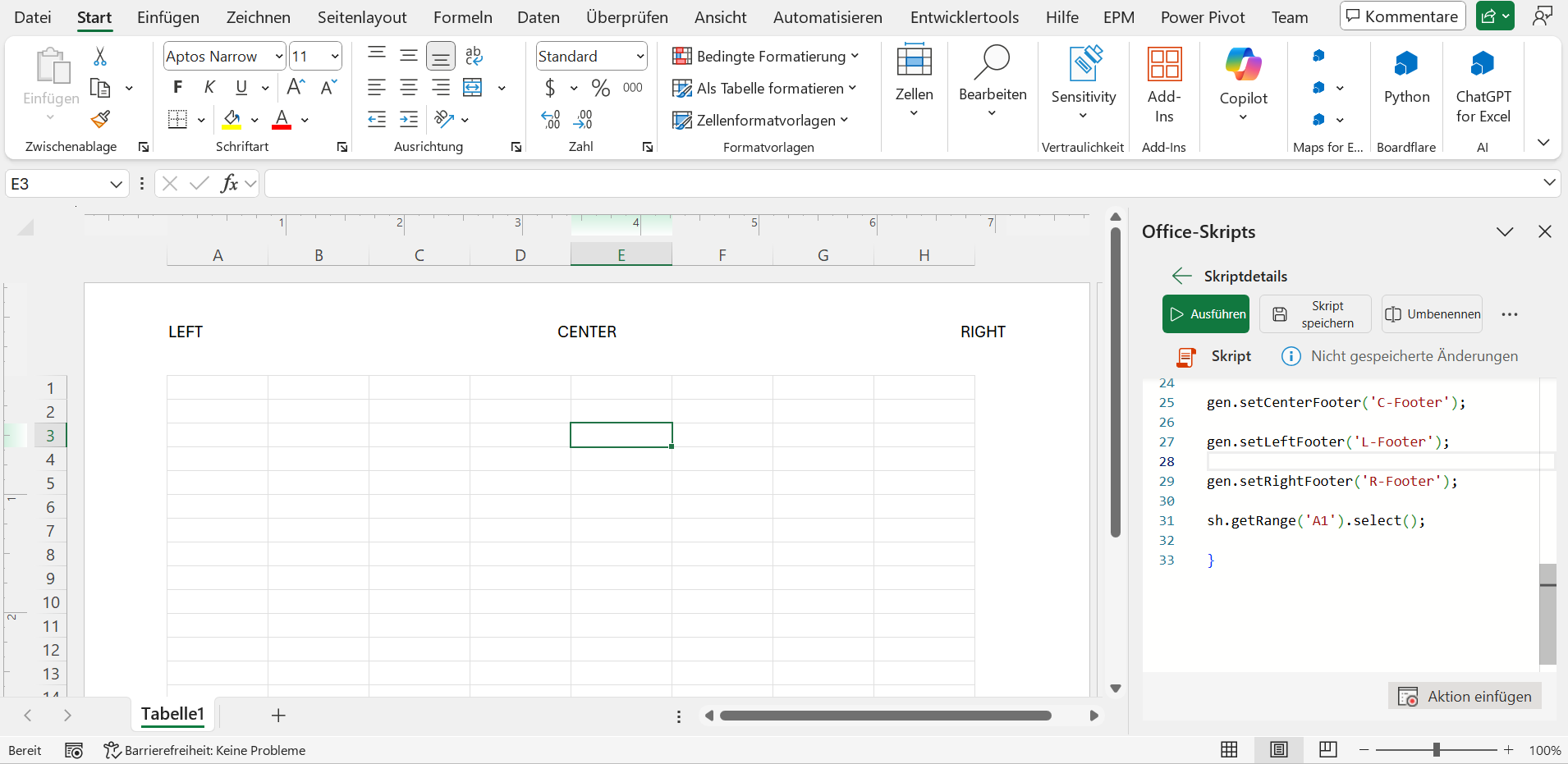Remove a decimal place
The image size is (1568, 764).
tap(583, 120)
